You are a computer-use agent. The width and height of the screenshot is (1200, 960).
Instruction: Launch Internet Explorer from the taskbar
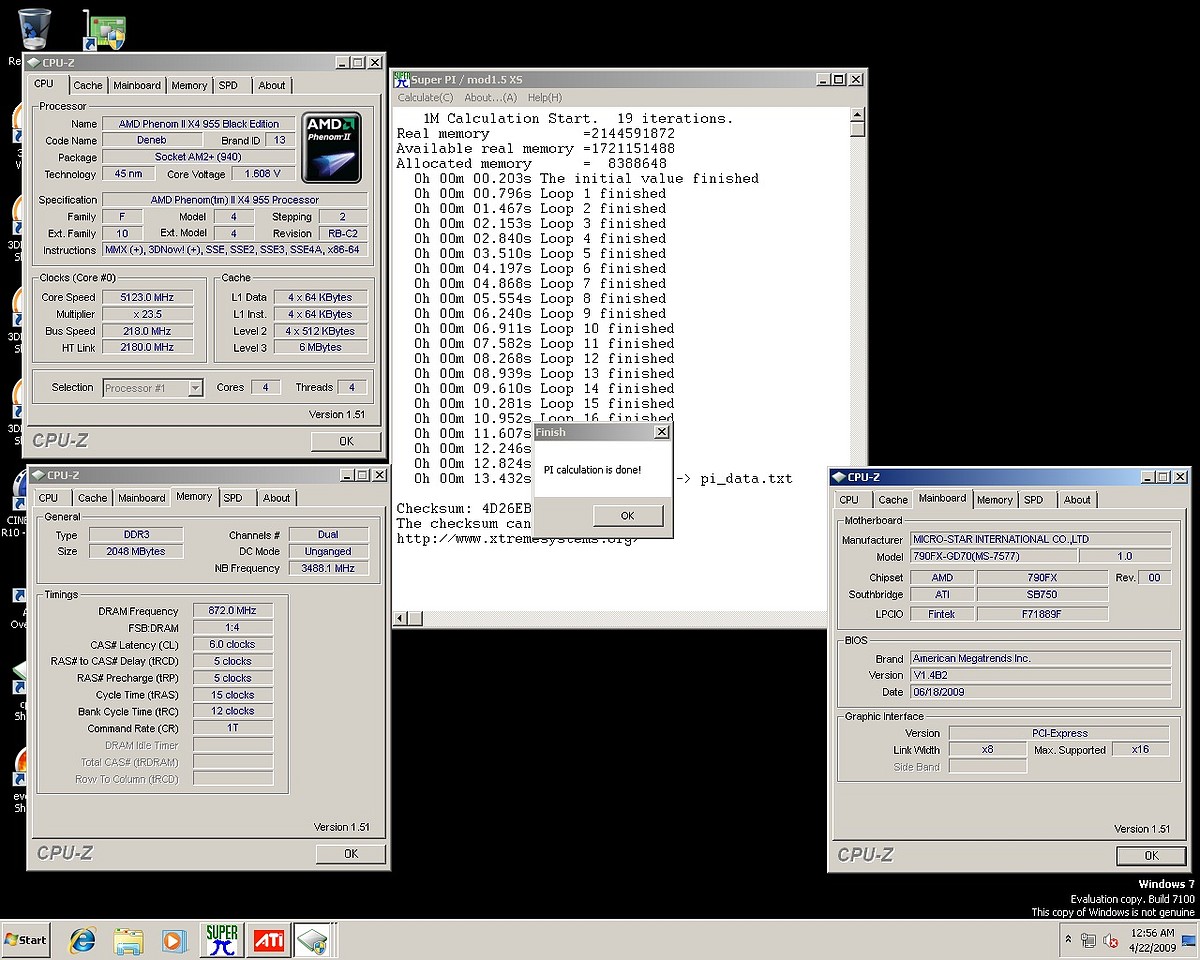(x=82, y=940)
